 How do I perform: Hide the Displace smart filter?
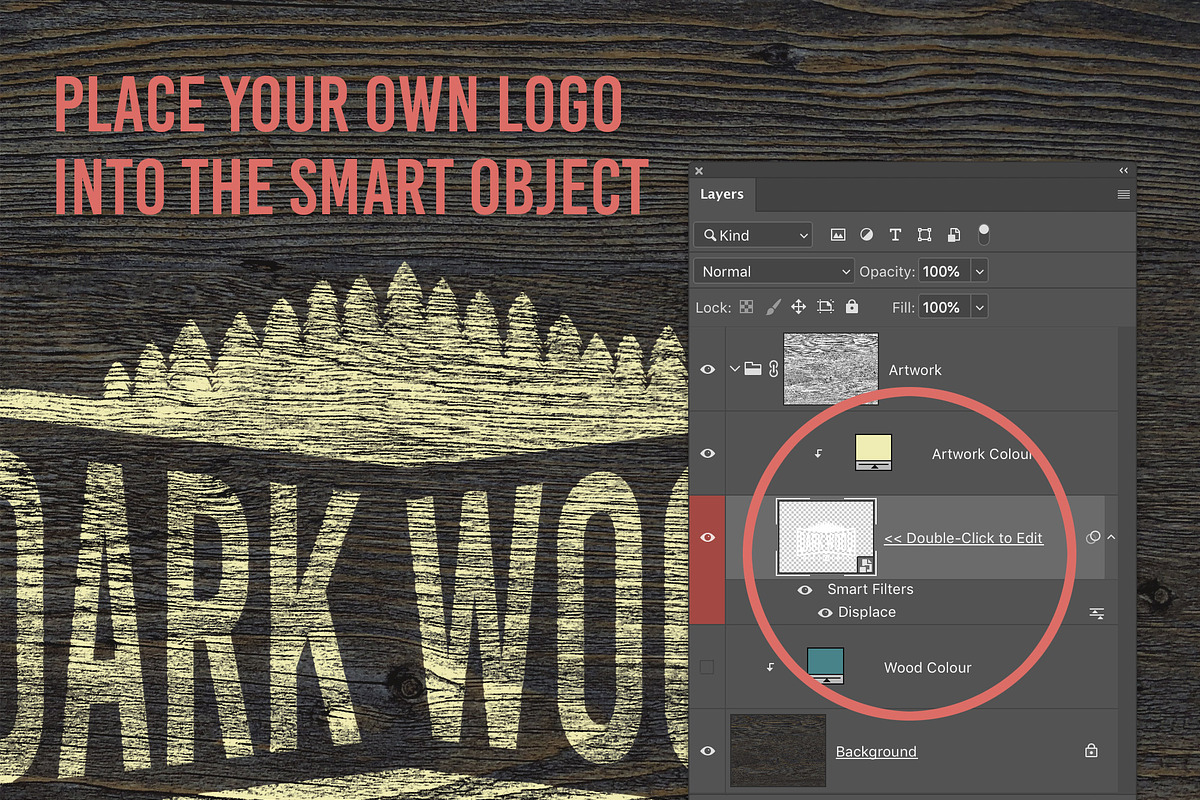tap(825, 612)
